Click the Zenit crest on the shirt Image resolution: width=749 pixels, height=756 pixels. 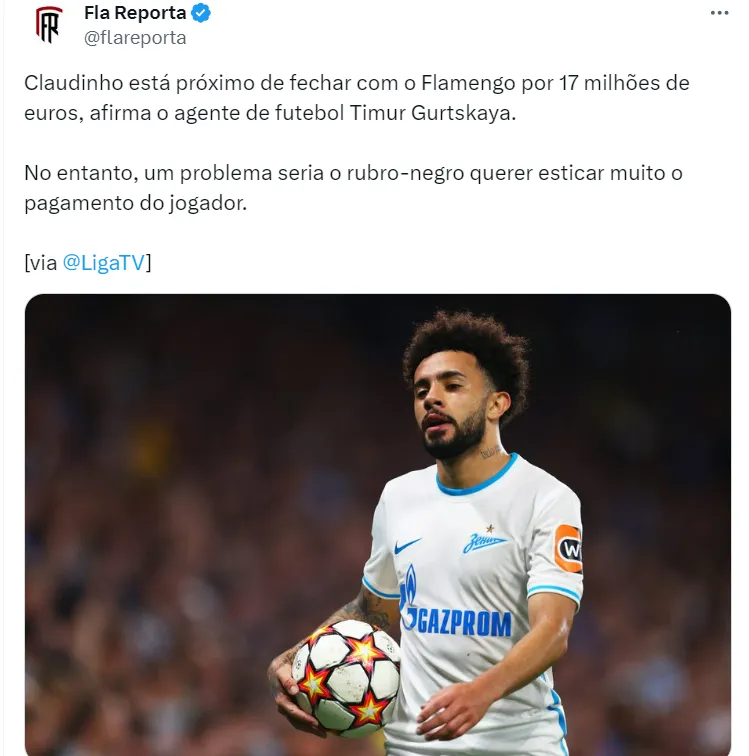[484, 539]
